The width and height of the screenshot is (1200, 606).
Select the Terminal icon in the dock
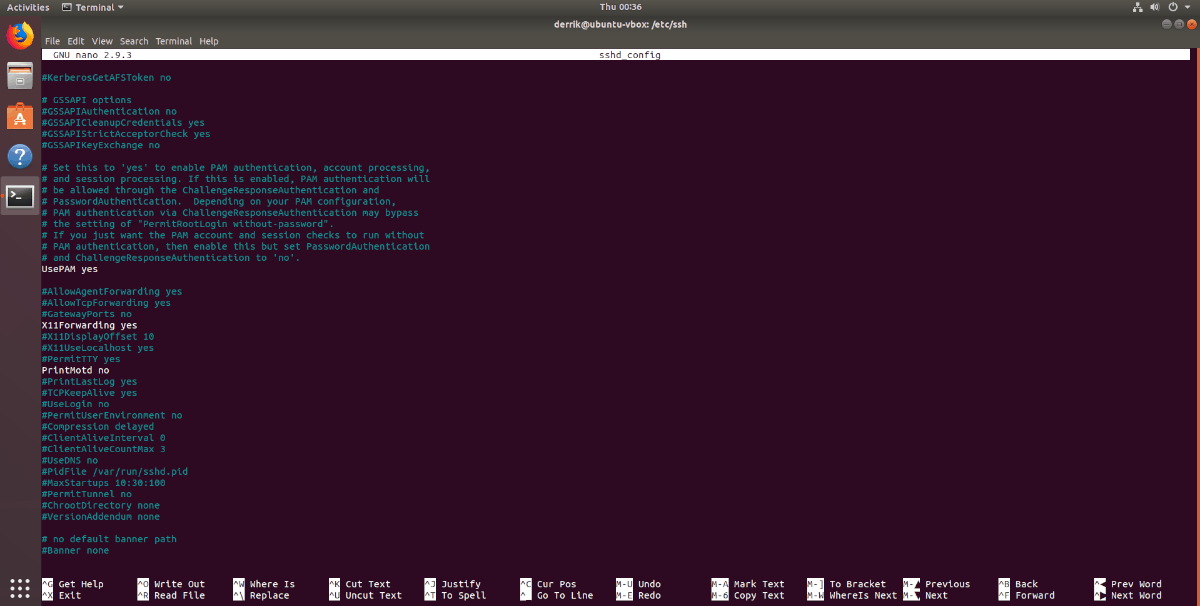pyautogui.click(x=20, y=196)
